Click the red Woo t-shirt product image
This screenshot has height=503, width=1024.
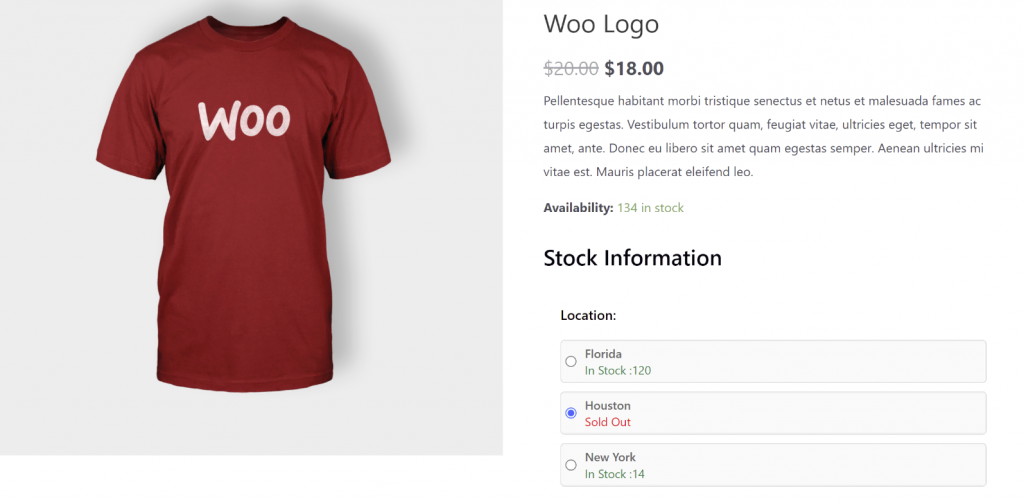(x=244, y=260)
